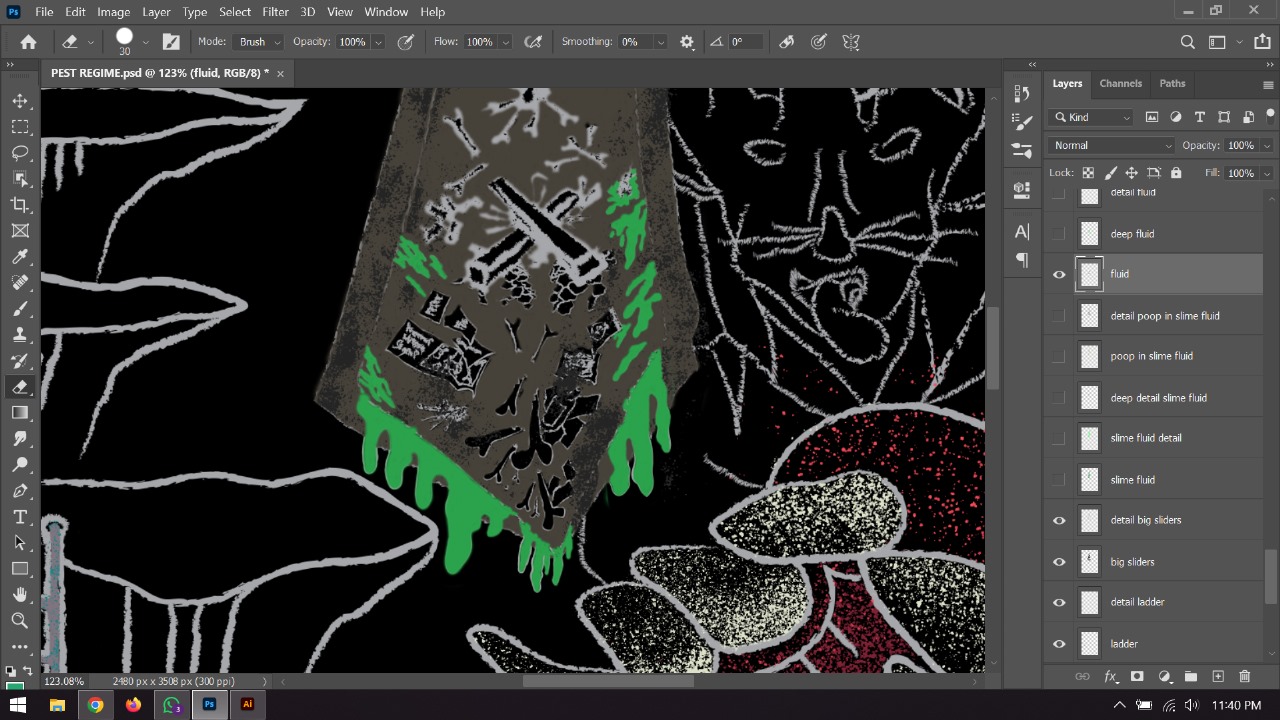Select the Spot Healing Brush tool
The height and width of the screenshot is (720, 1280).
point(20,283)
